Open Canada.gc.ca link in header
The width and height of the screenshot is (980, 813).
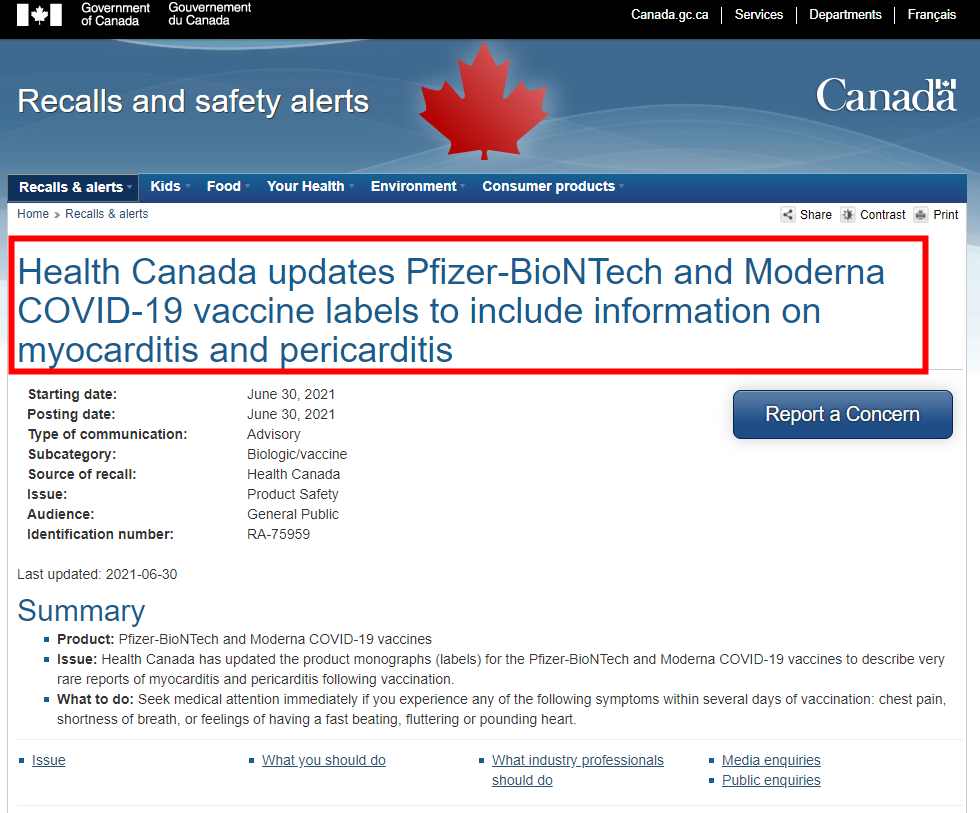click(669, 15)
